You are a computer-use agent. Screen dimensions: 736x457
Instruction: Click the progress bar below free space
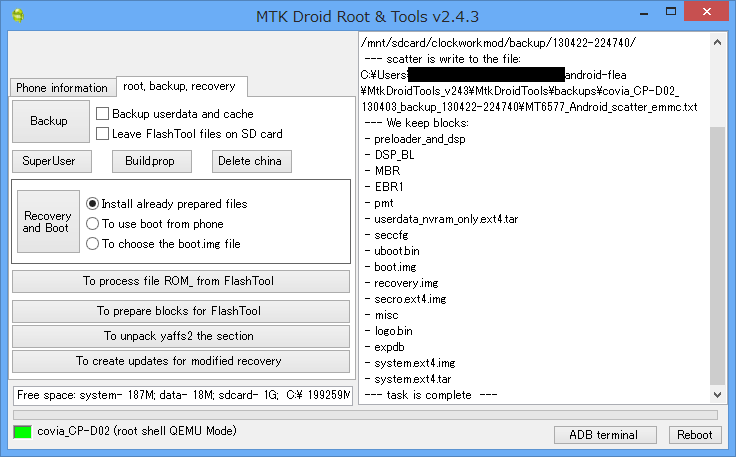365,415
